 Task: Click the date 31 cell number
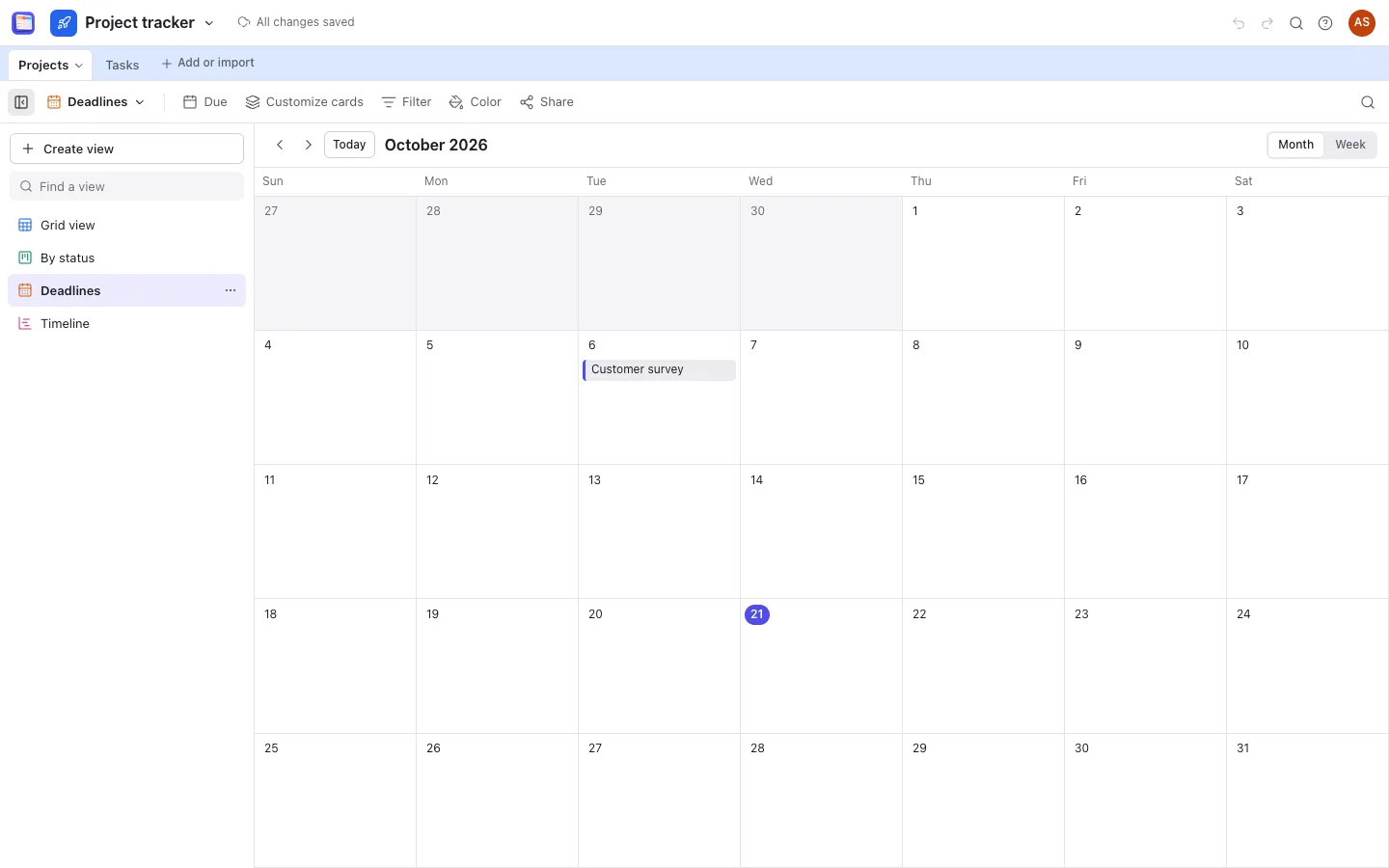coord(1243,748)
